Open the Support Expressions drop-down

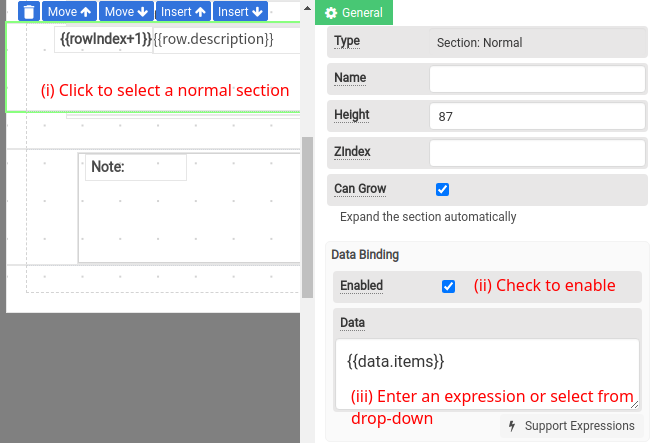pyautogui.click(x=572, y=426)
